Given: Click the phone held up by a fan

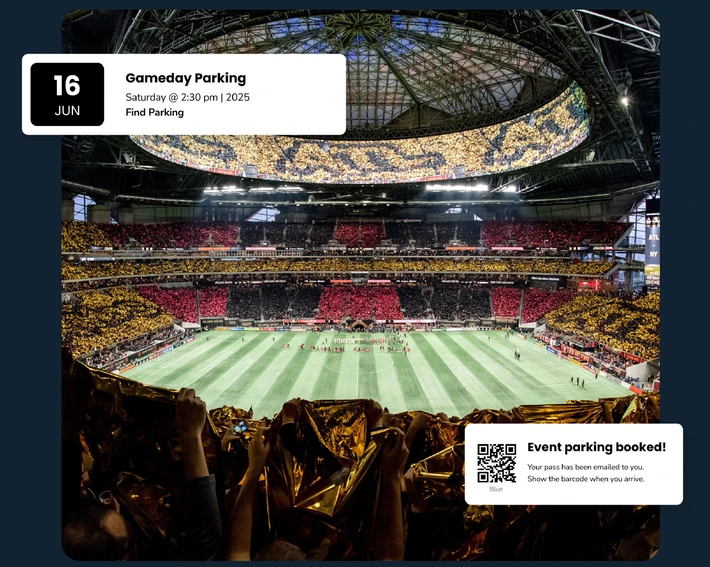Looking at the screenshot, I should (x=240, y=426).
